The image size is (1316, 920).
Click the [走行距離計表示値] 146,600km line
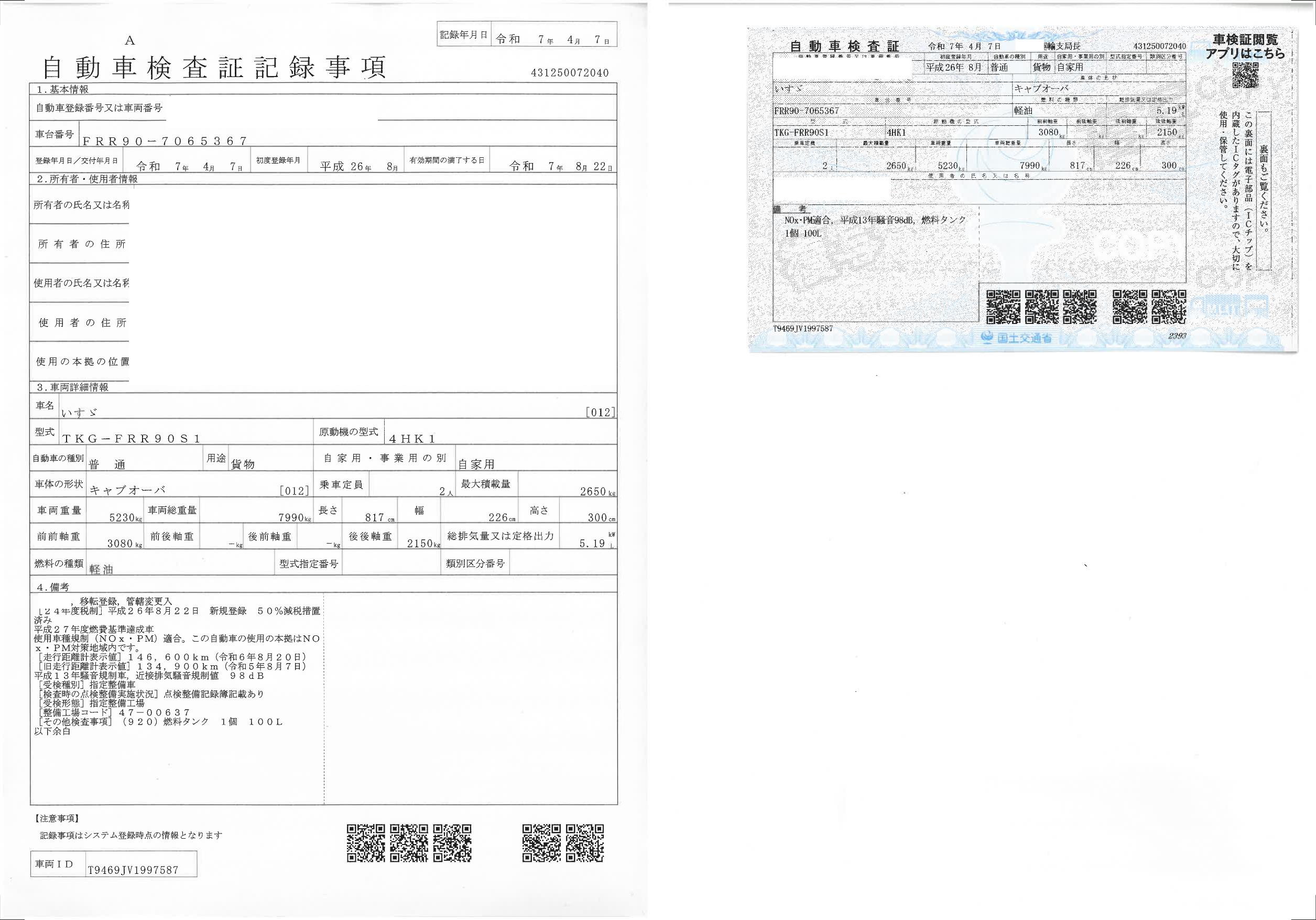pyautogui.click(x=172, y=657)
